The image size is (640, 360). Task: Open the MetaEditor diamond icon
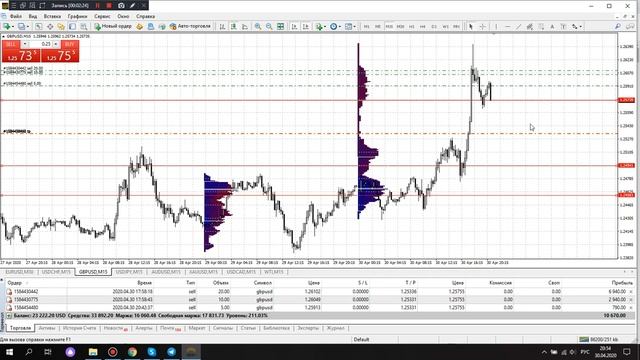click(140, 26)
